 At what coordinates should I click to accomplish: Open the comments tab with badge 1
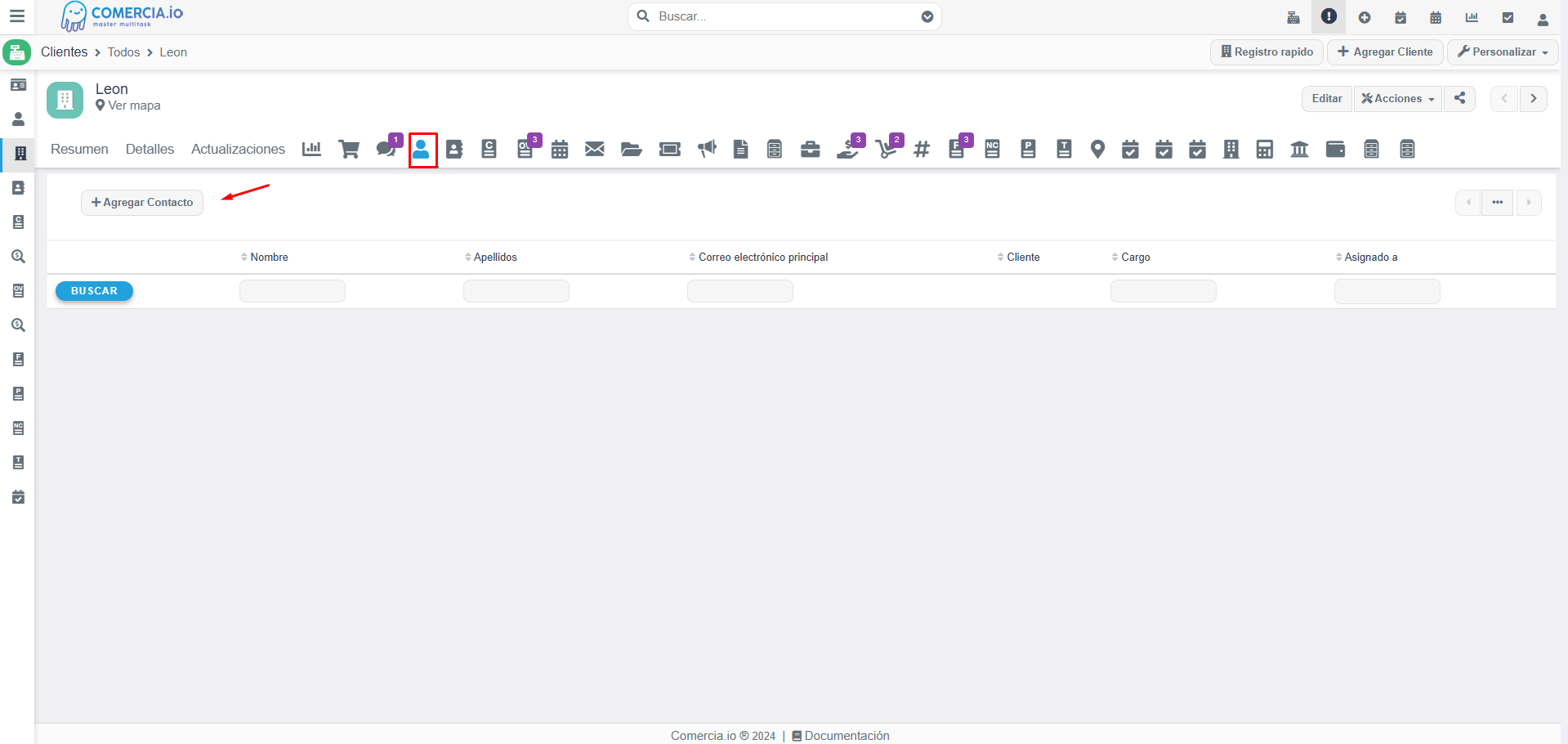[x=386, y=148]
